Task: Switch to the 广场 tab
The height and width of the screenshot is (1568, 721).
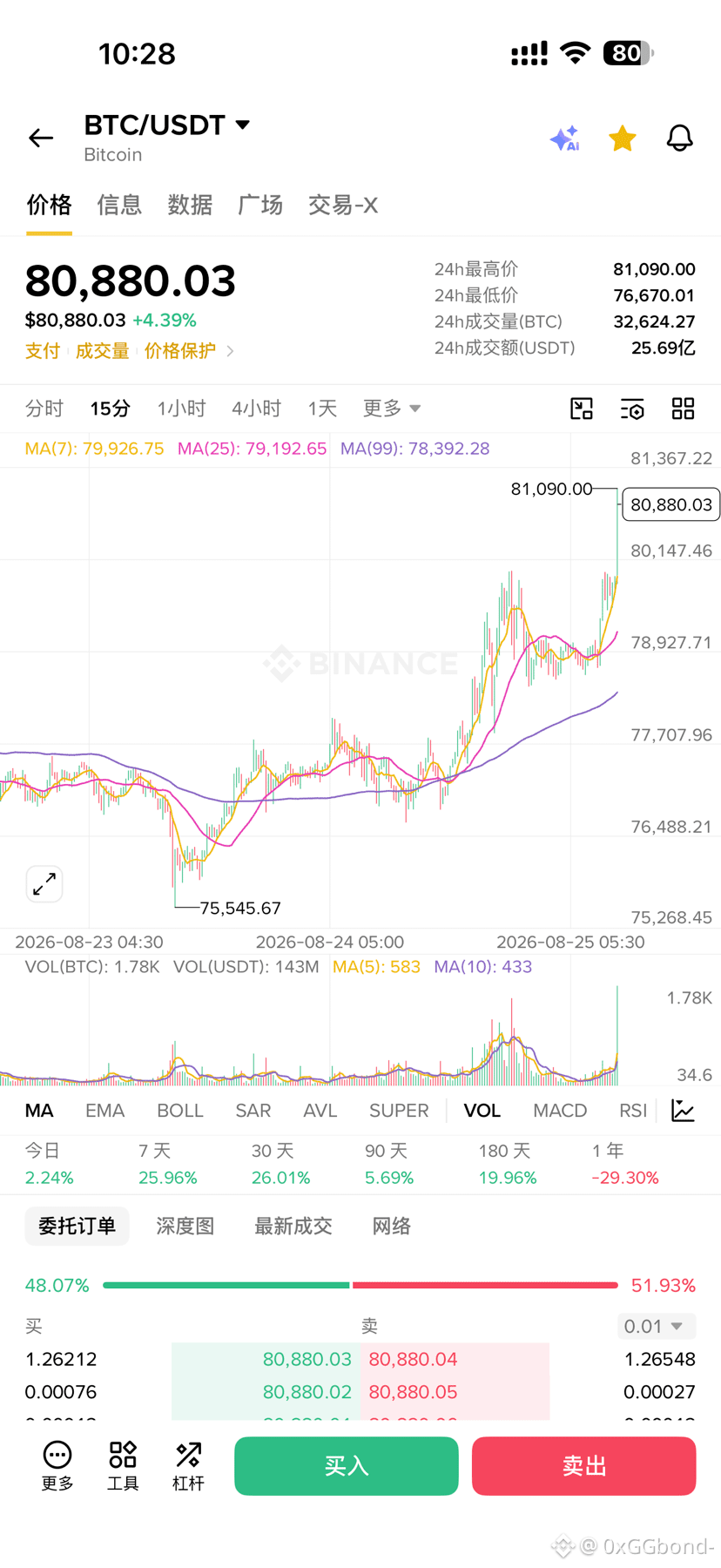Action: pos(260,205)
